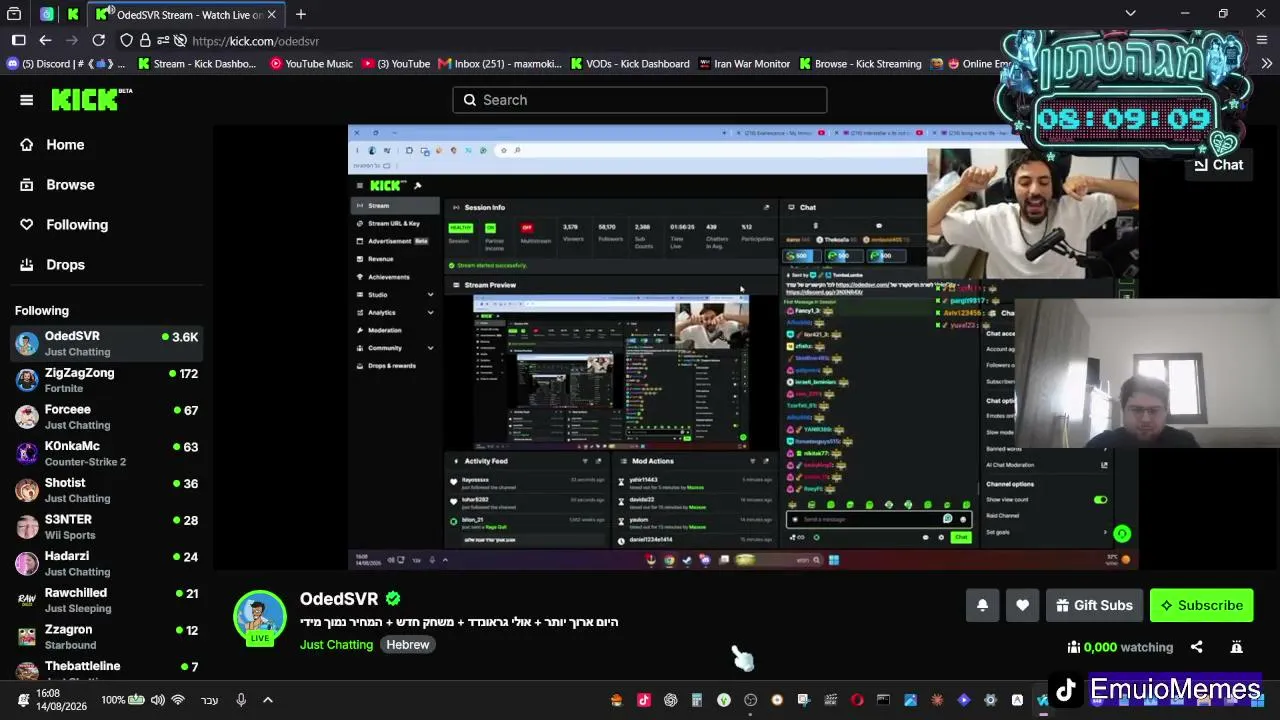Reload the page with the refresh icon
Image resolution: width=1280 pixels, height=720 pixels.
point(98,40)
